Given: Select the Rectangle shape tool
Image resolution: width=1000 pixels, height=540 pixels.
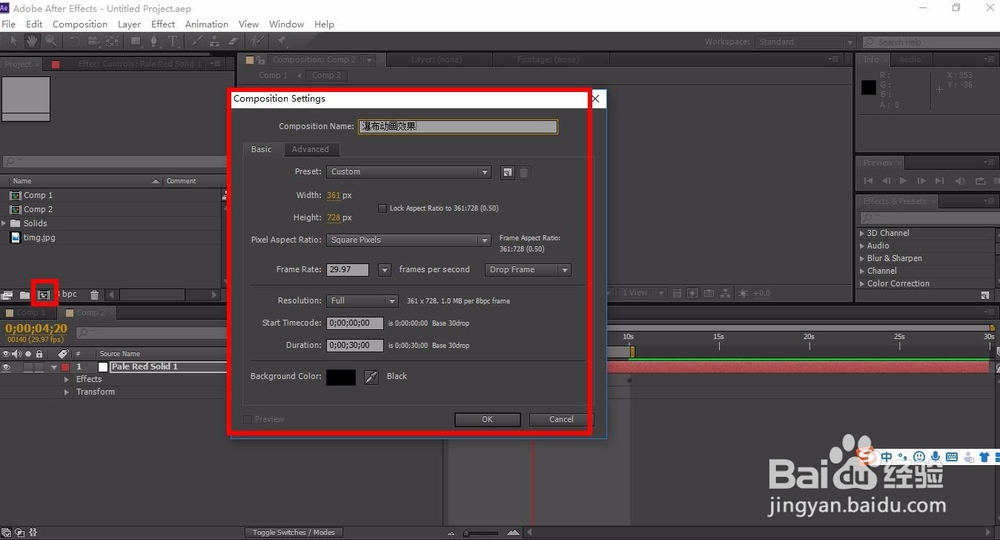Looking at the screenshot, I should pyautogui.click(x=135, y=41).
